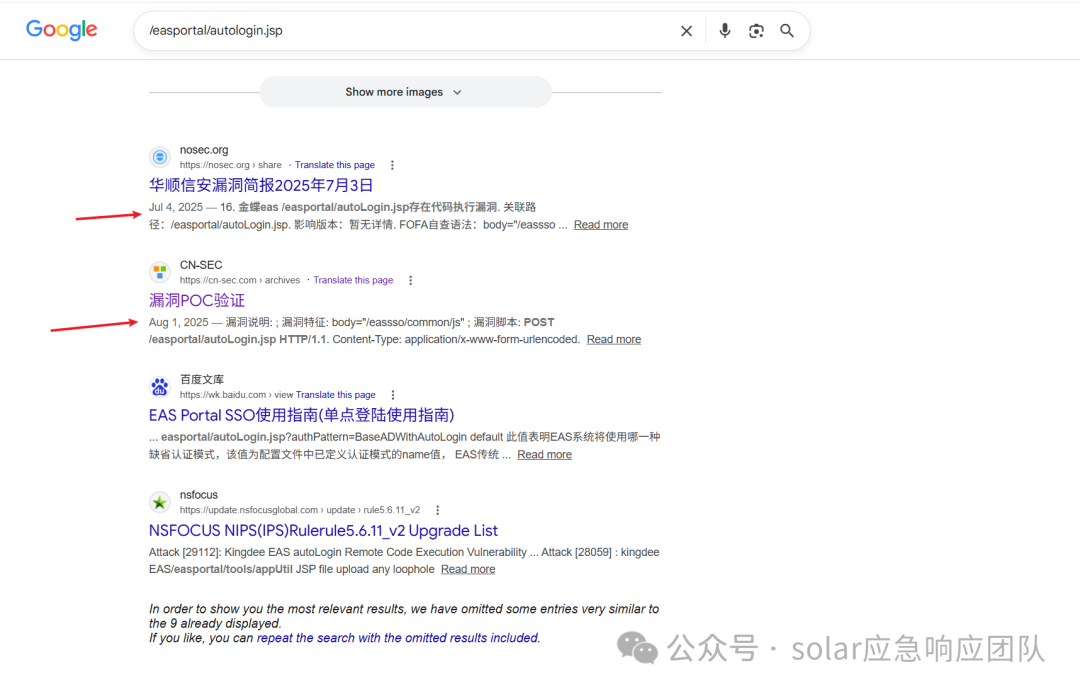Click the Aug 1, 2025 snippet date
Screen dimensions: 1080x692
point(178,322)
